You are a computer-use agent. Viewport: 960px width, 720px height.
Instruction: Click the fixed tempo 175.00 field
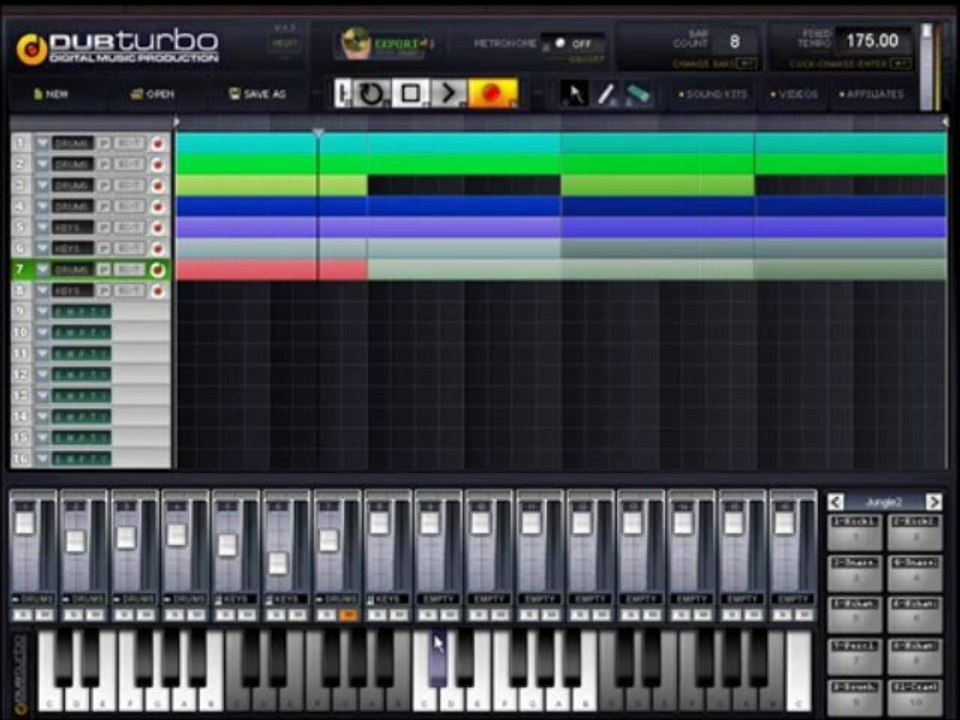tap(872, 41)
